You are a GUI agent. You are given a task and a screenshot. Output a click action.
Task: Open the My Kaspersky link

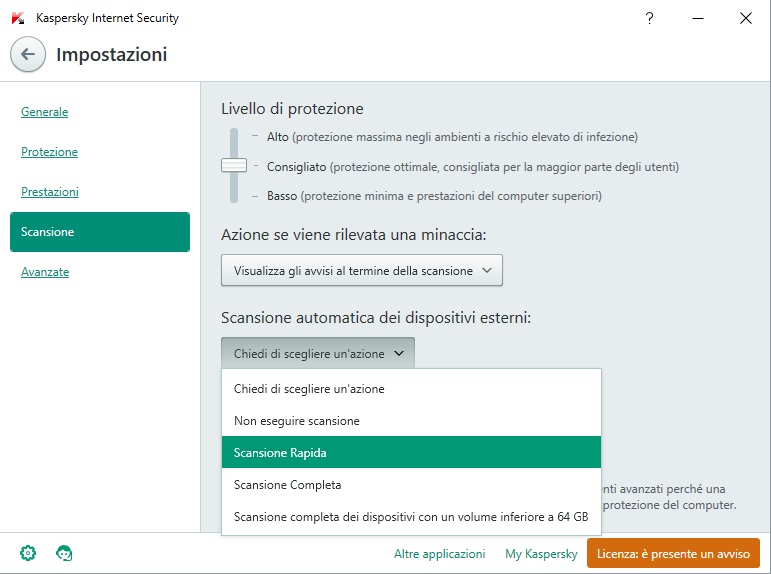pyautogui.click(x=541, y=553)
